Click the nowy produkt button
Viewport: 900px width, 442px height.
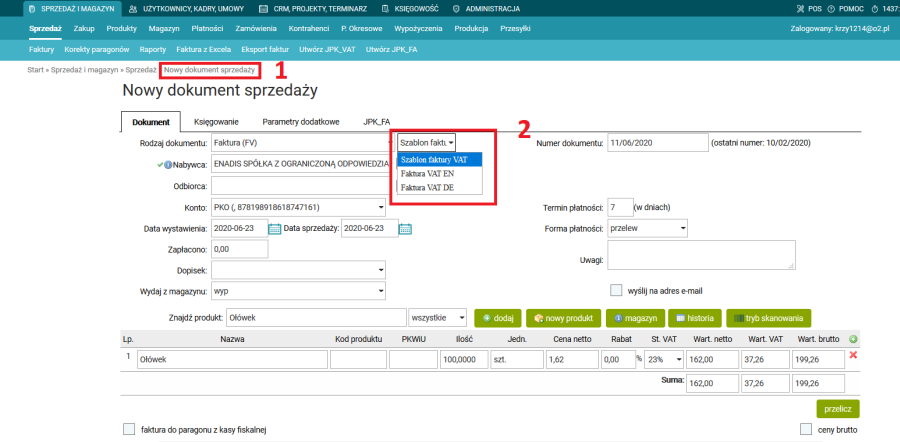tap(565, 317)
